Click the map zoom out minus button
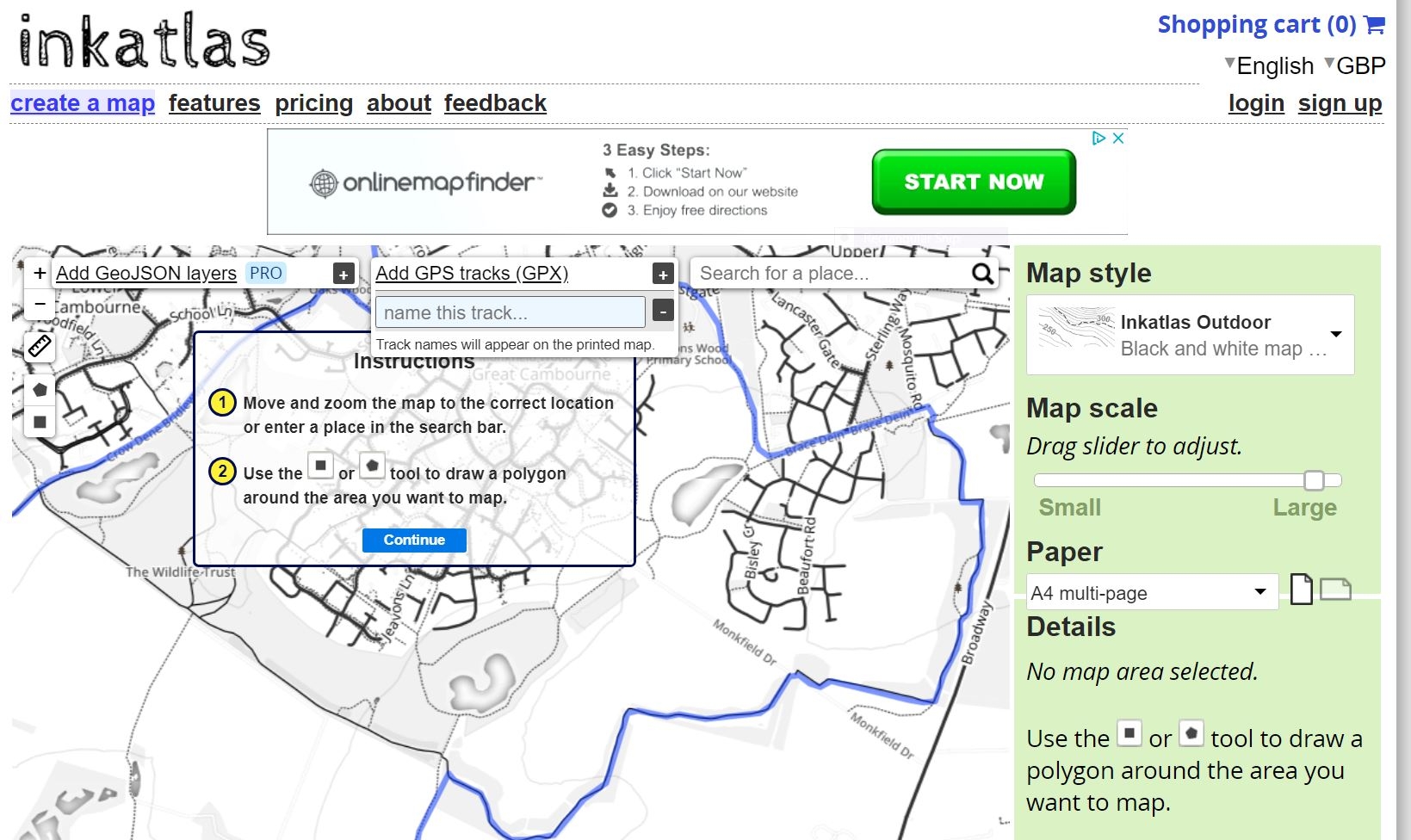The image size is (1411, 840). coord(40,304)
